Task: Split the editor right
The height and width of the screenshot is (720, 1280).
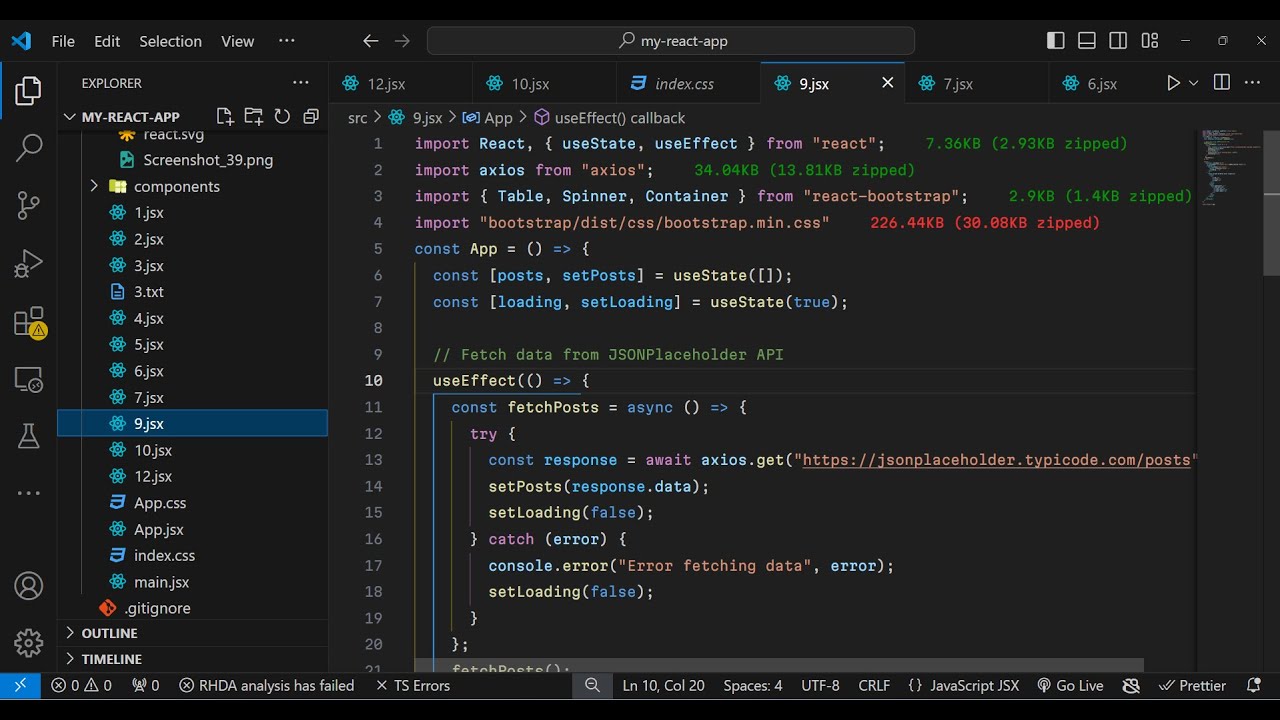Action: click(x=1221, y=83)
